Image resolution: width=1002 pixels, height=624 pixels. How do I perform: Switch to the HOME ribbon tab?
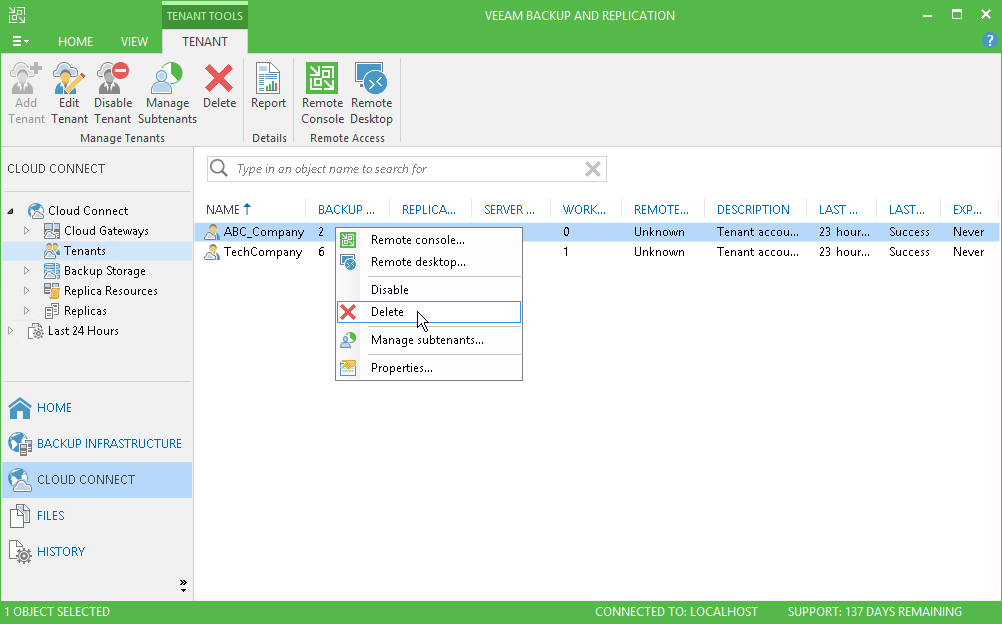(x=75, y=42)
